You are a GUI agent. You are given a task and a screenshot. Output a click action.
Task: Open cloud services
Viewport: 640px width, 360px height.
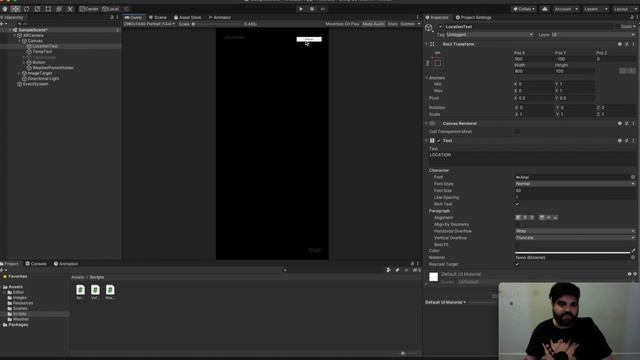click(x=545, y=9)
